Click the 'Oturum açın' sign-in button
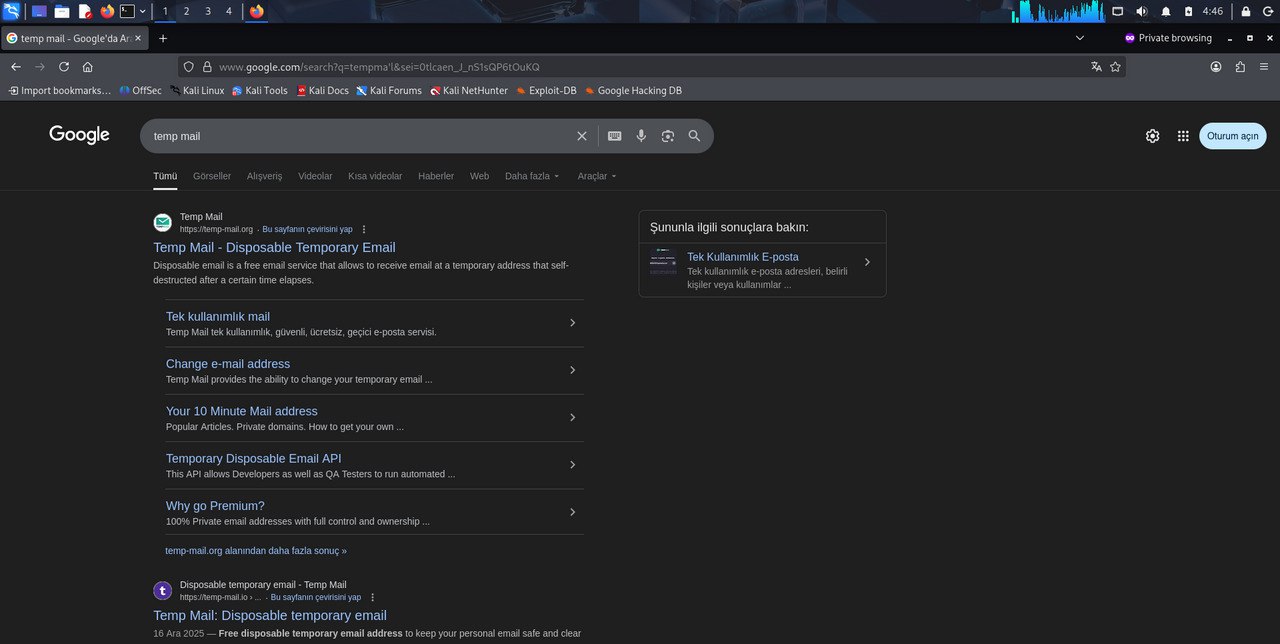Image resolution: width=1280 pixels, height=644 pixels. tap(1232, 136)
